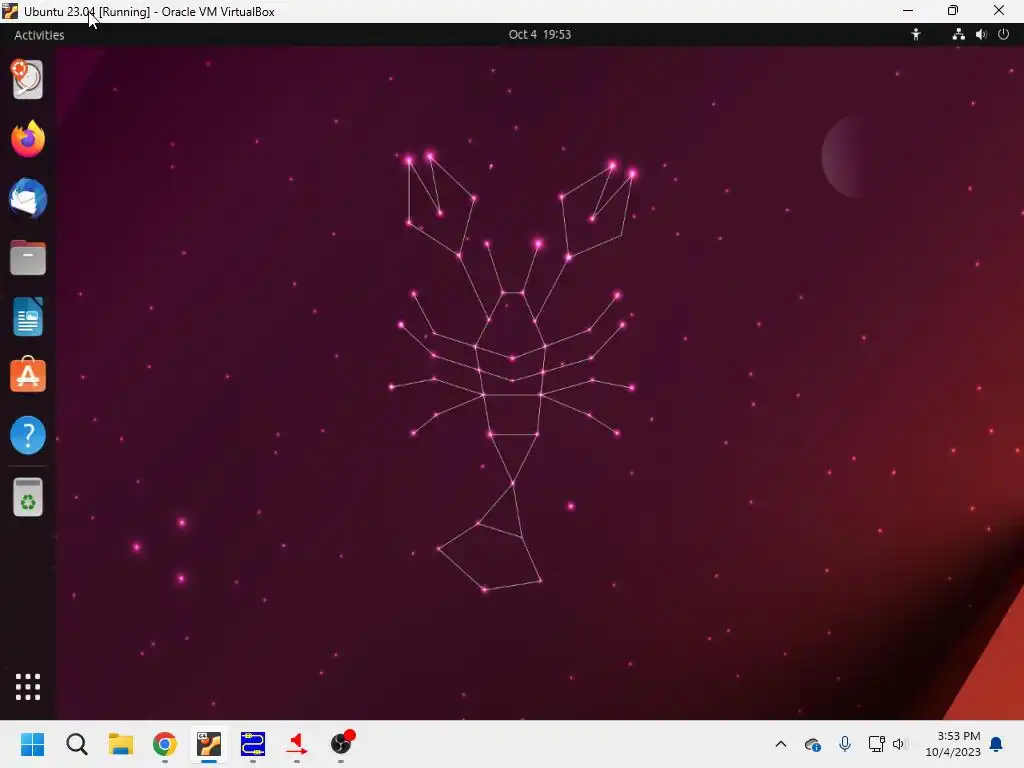Restore down the VirtualBox window
This screenshot has height=768, width=1024.
click(x=953, y=10)
